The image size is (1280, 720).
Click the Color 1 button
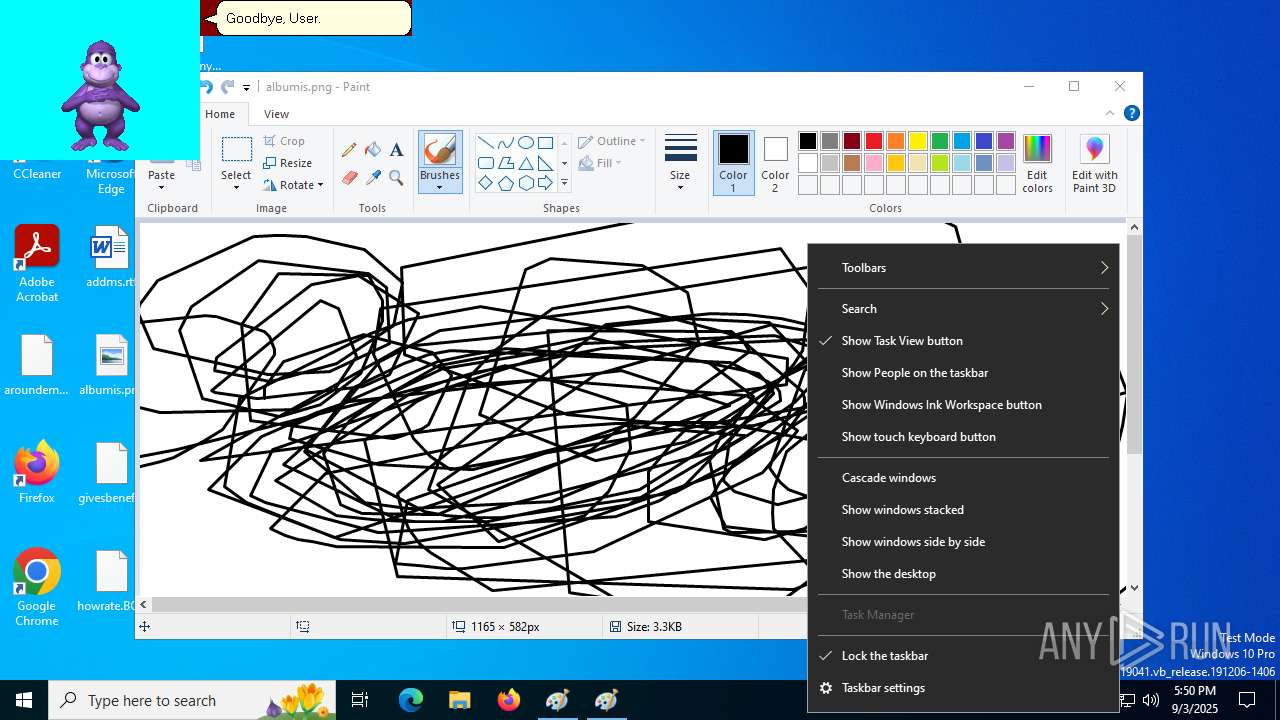click(x=733, y=163)
